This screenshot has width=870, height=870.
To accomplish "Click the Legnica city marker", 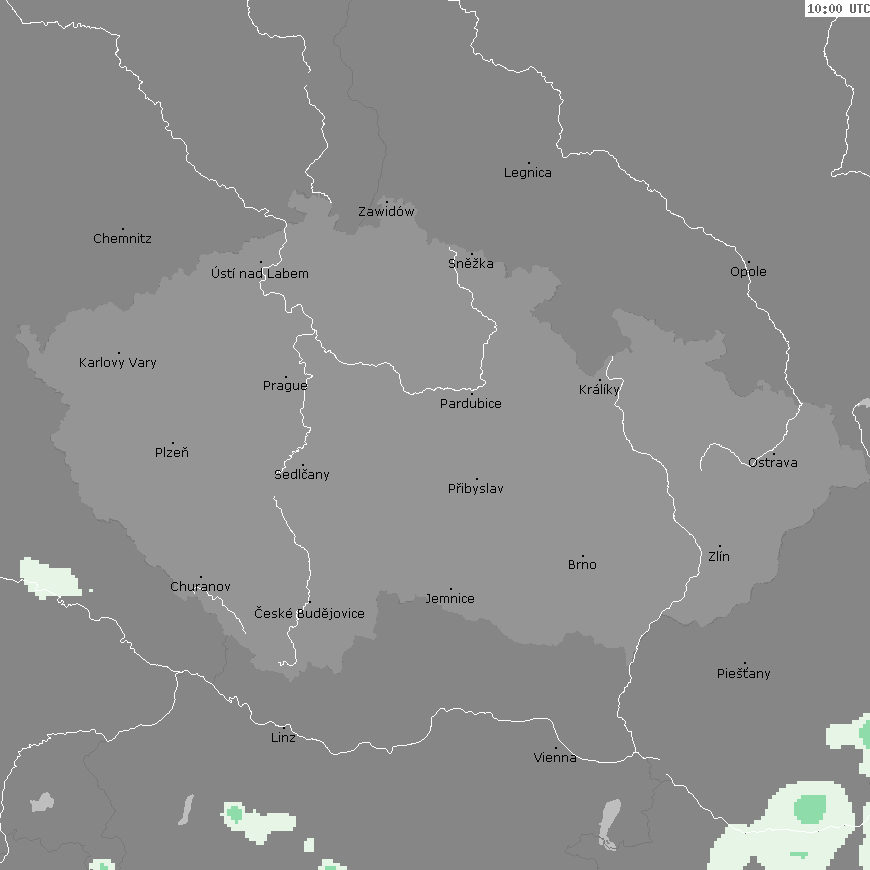I will click(528, 163).
